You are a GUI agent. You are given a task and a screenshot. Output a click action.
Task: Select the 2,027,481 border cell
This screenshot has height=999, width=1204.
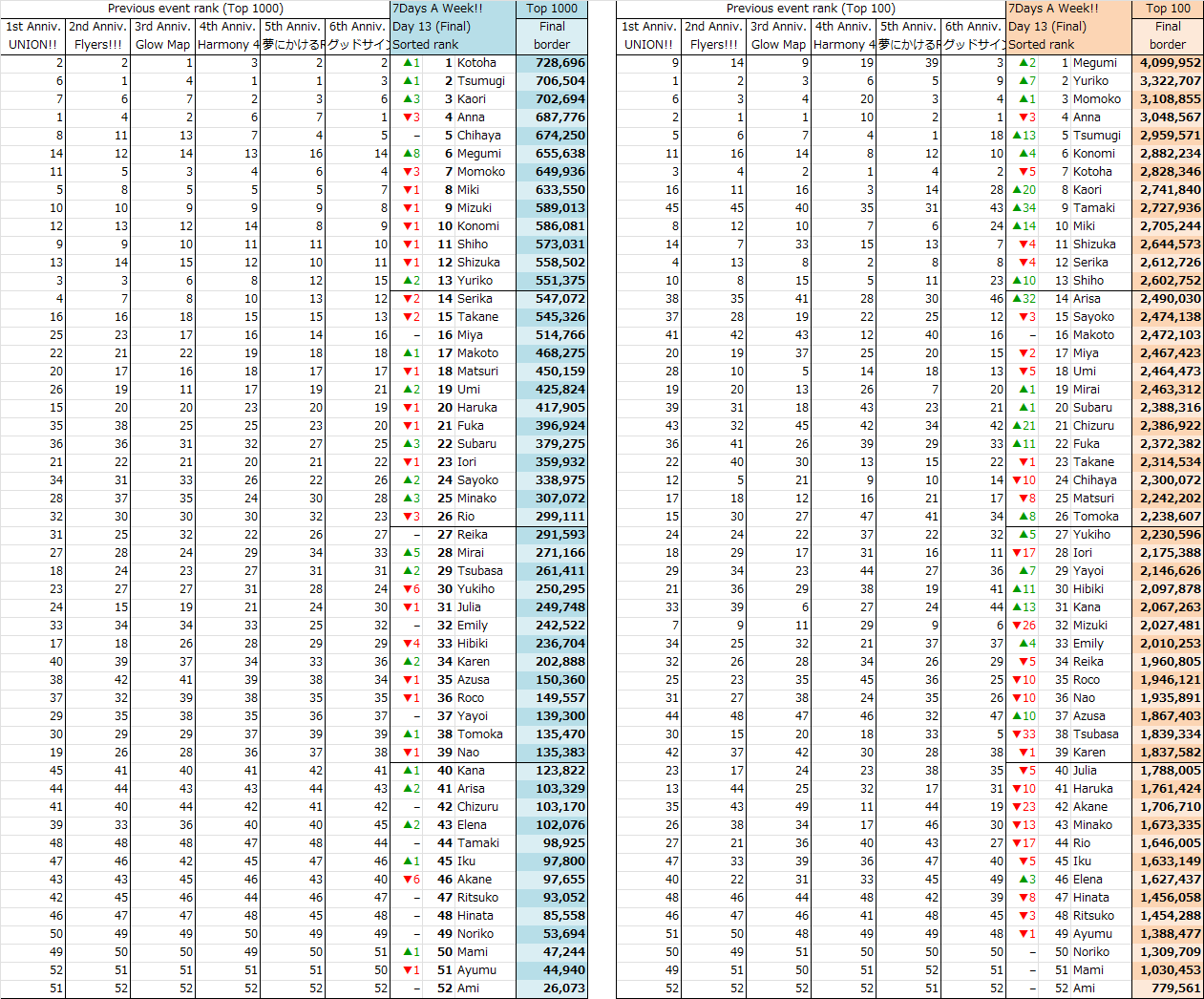[x=1168, y=626]
